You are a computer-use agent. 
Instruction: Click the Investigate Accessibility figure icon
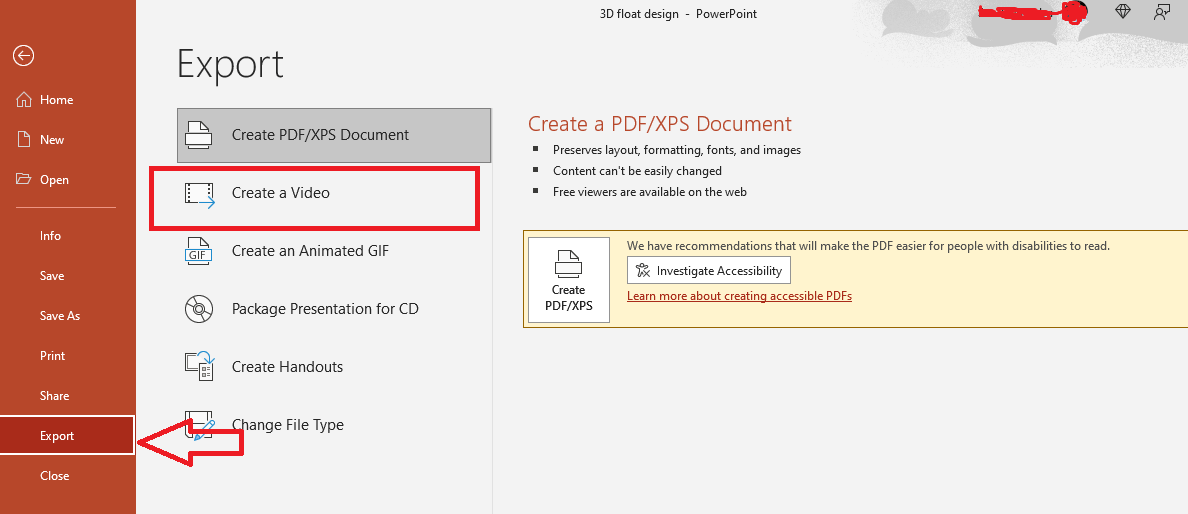coord(643,271)
